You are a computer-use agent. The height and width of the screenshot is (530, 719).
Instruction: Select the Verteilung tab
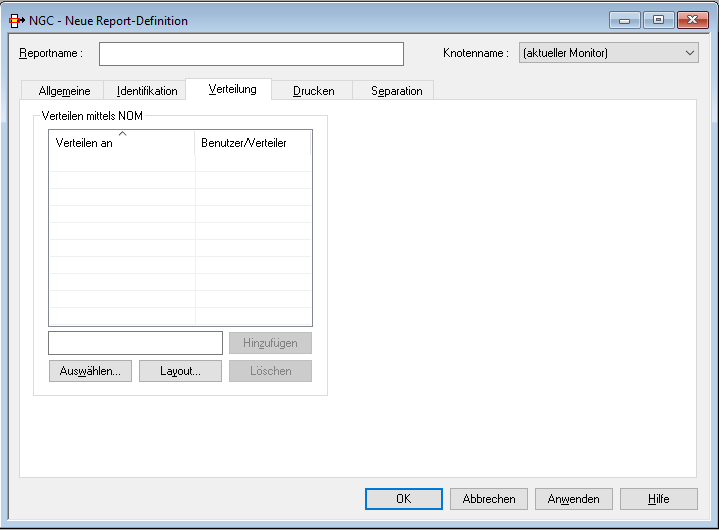tap(232, 90)
